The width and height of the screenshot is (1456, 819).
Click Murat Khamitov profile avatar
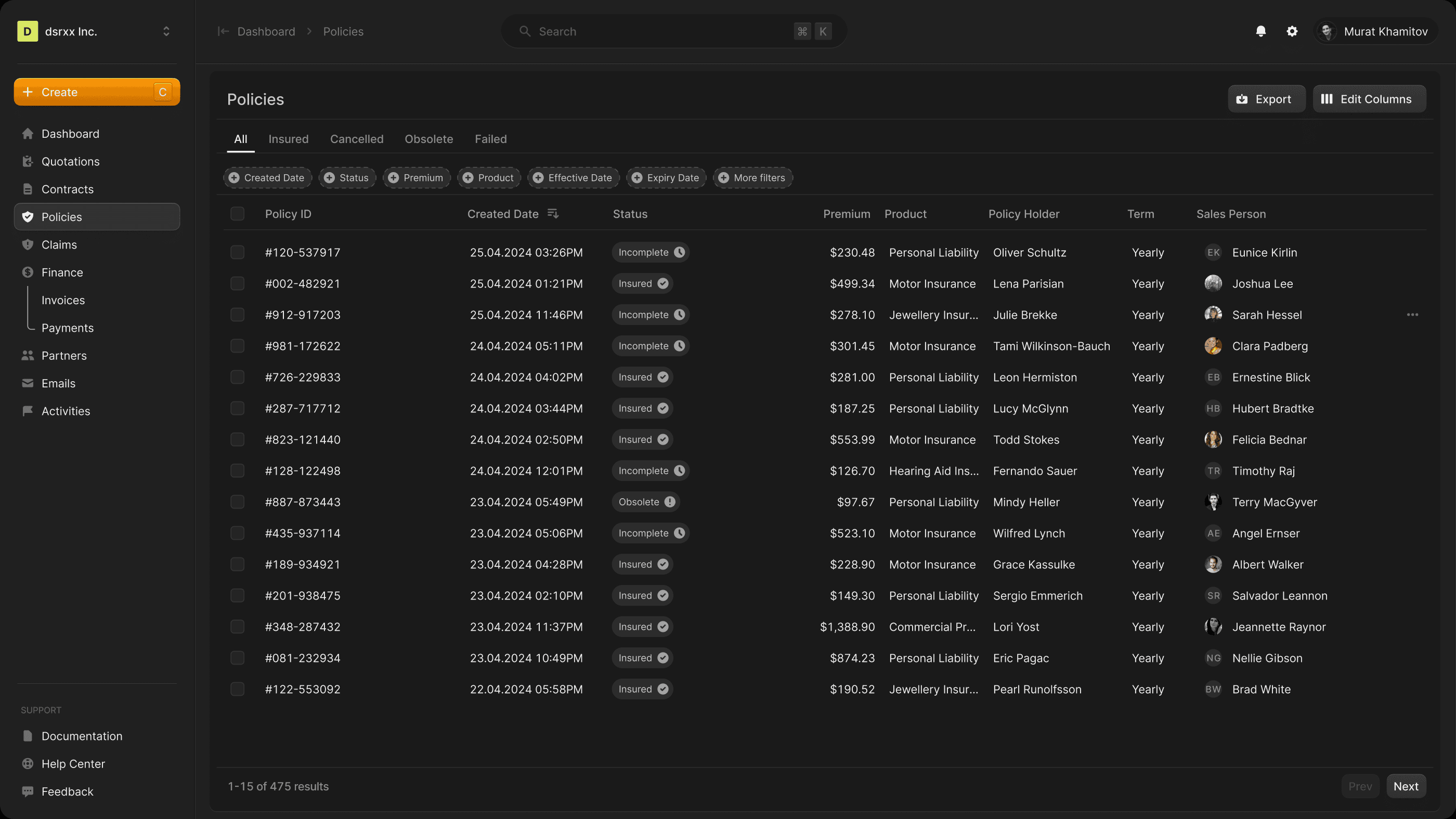tap(1327, 31)
